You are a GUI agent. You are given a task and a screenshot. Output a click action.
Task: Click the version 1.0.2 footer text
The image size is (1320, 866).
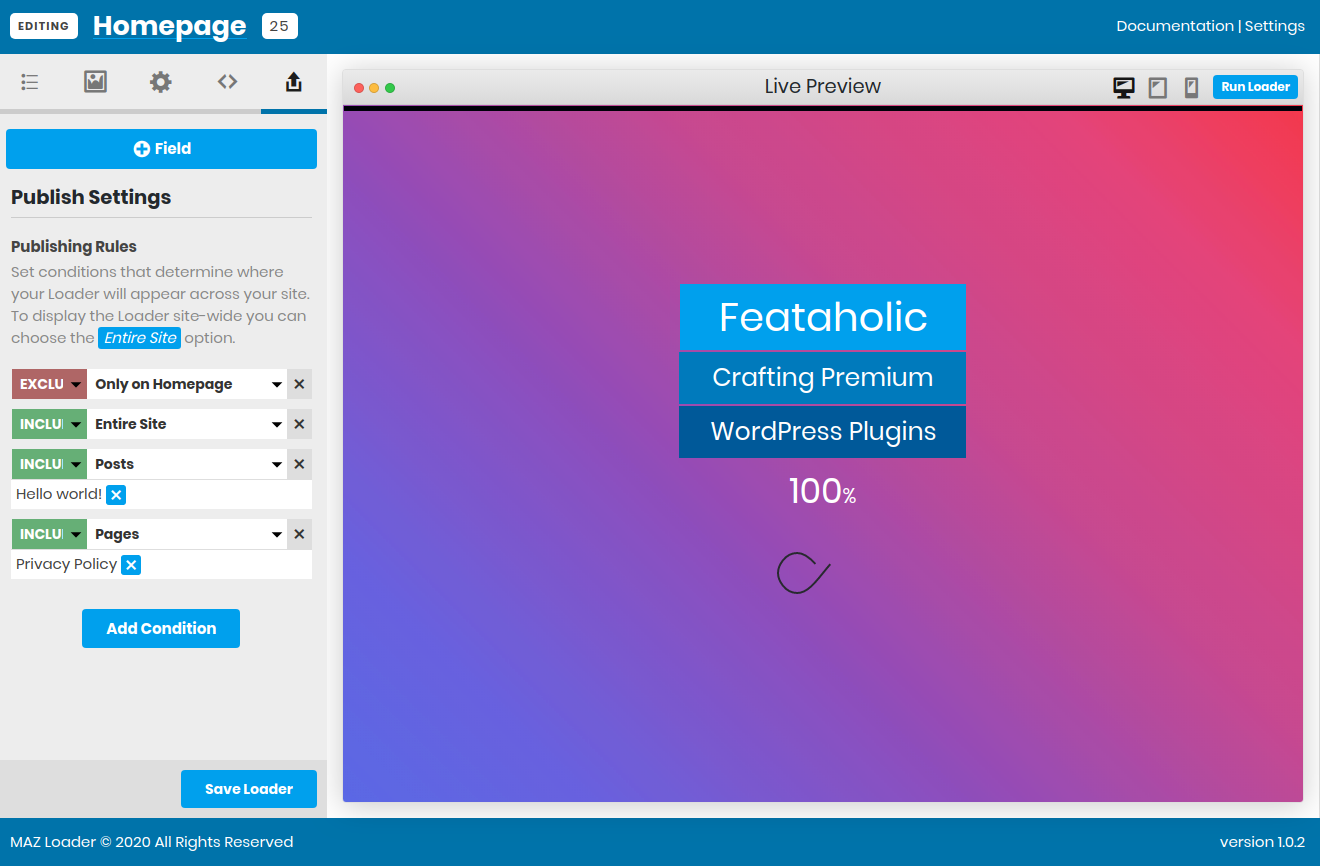tap(1262, 842)
